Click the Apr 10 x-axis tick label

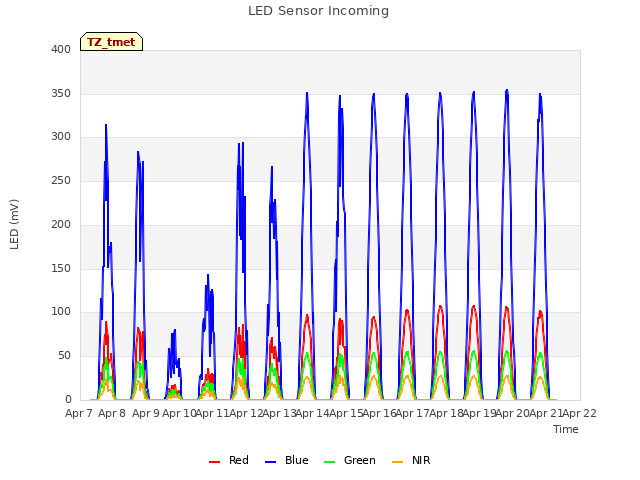(179, 413)
